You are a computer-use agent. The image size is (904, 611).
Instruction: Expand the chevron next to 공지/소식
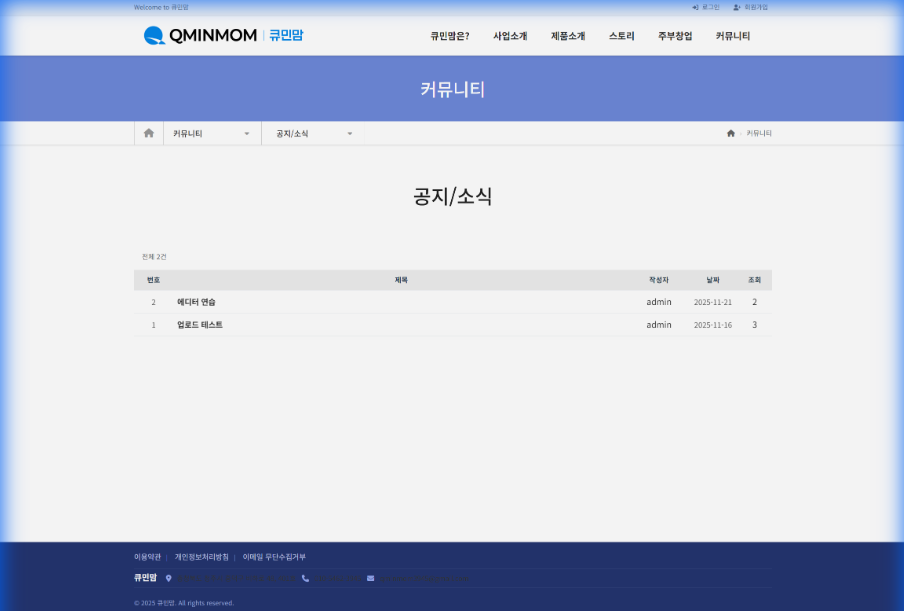tap(350, 132)
